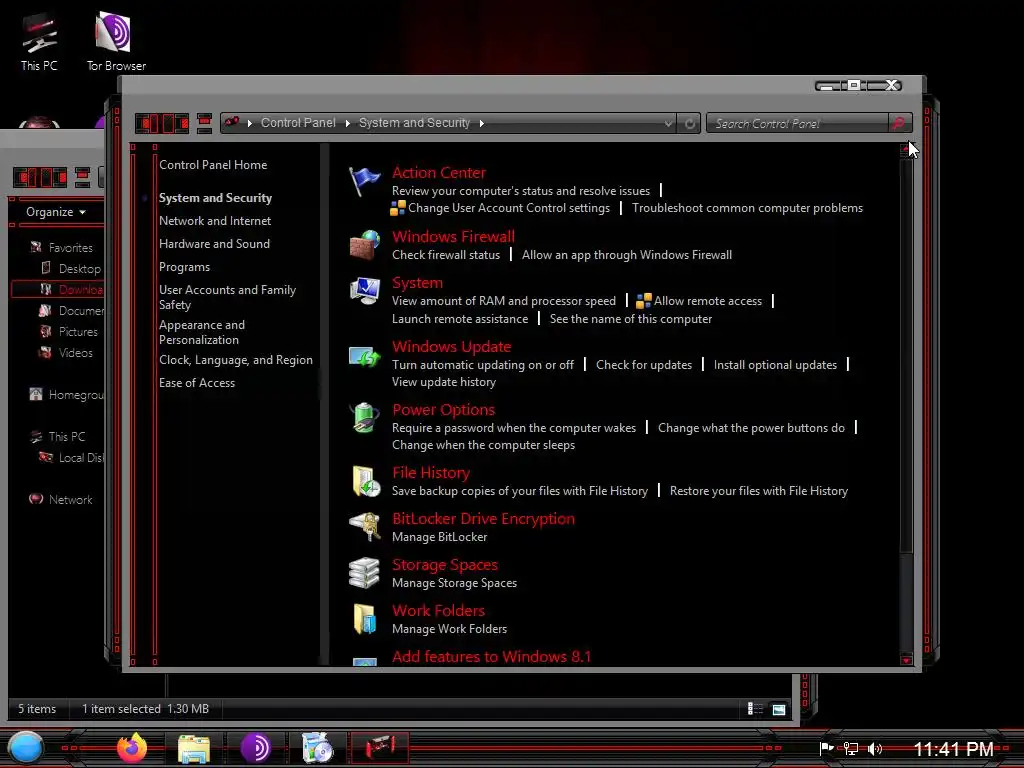Screen dimensions: 1024x768
Task: Select Videos in Explorer navigation pane
Action: pyautogui.click(x=75, y=353)
